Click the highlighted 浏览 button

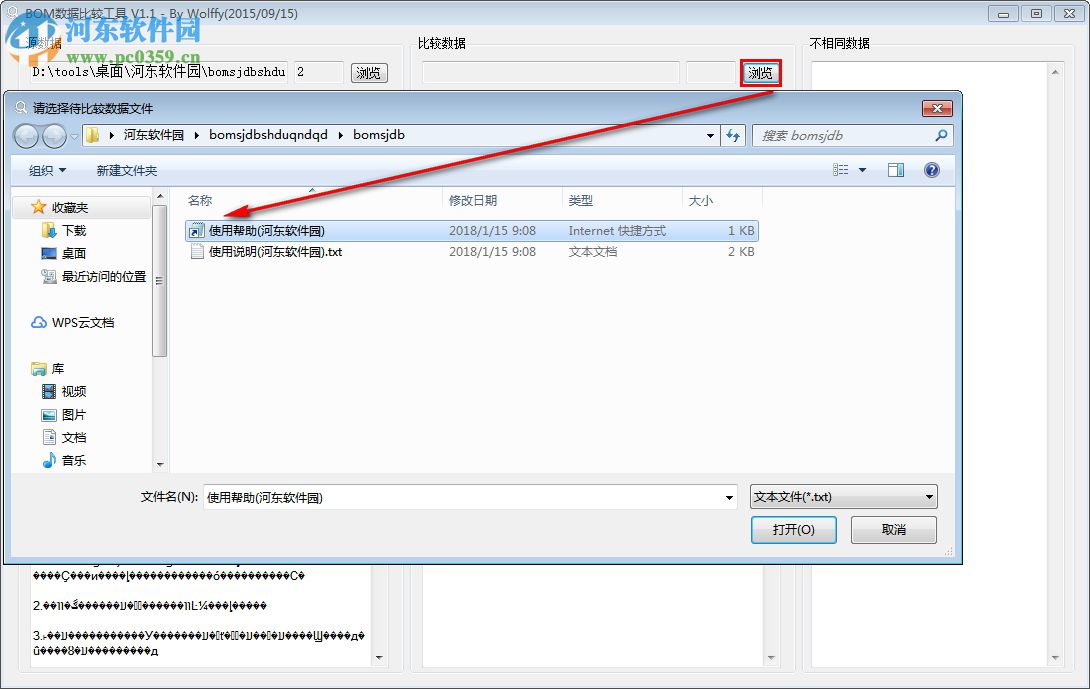pos(761,72)
